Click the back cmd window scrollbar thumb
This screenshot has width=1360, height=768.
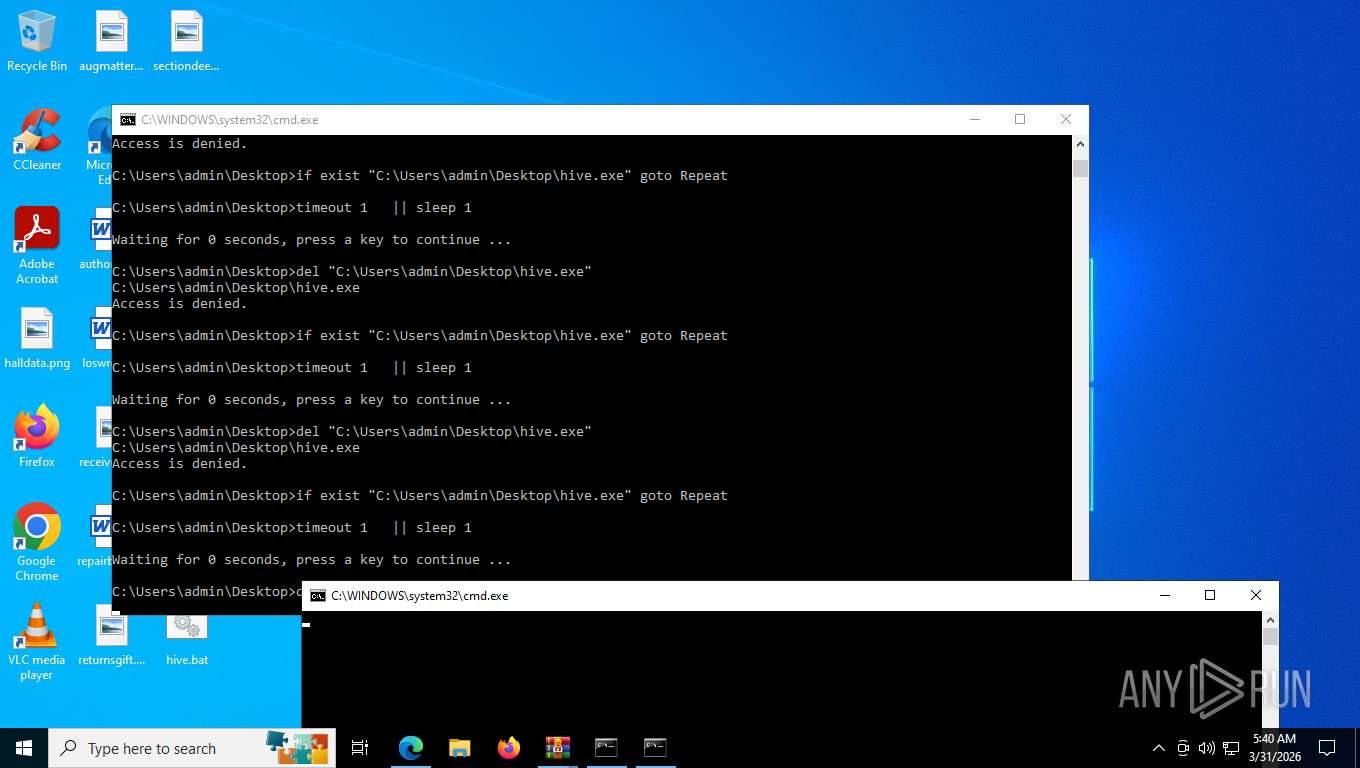click(x=1080, y=168)
